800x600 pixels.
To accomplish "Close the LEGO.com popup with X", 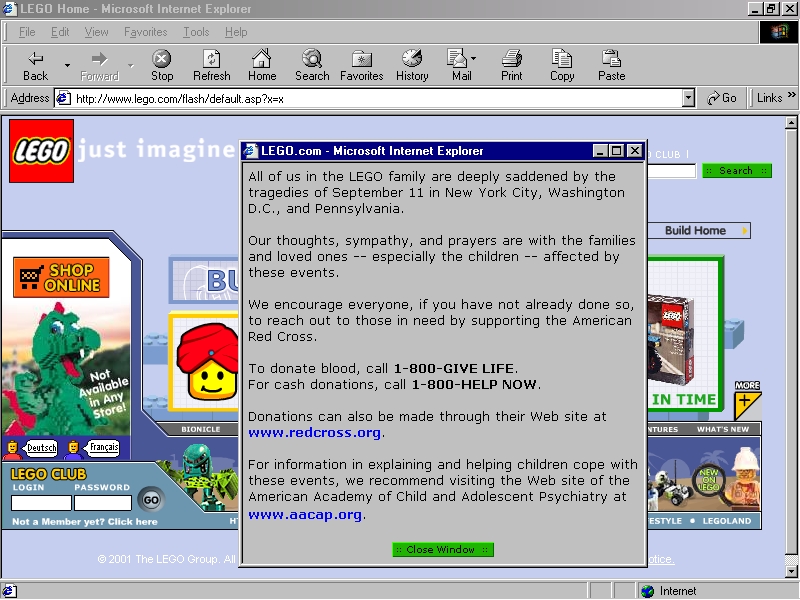I will pos(634,151).
